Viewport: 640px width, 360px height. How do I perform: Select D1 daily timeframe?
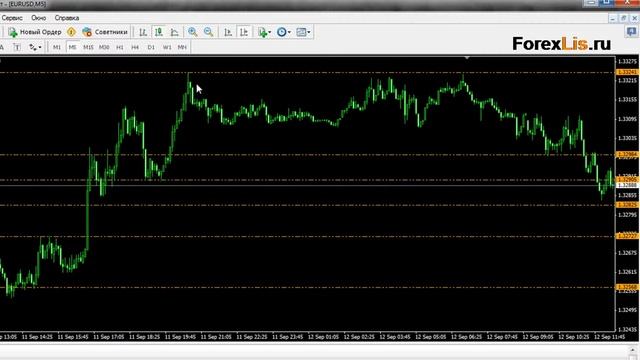click(151, 47)
